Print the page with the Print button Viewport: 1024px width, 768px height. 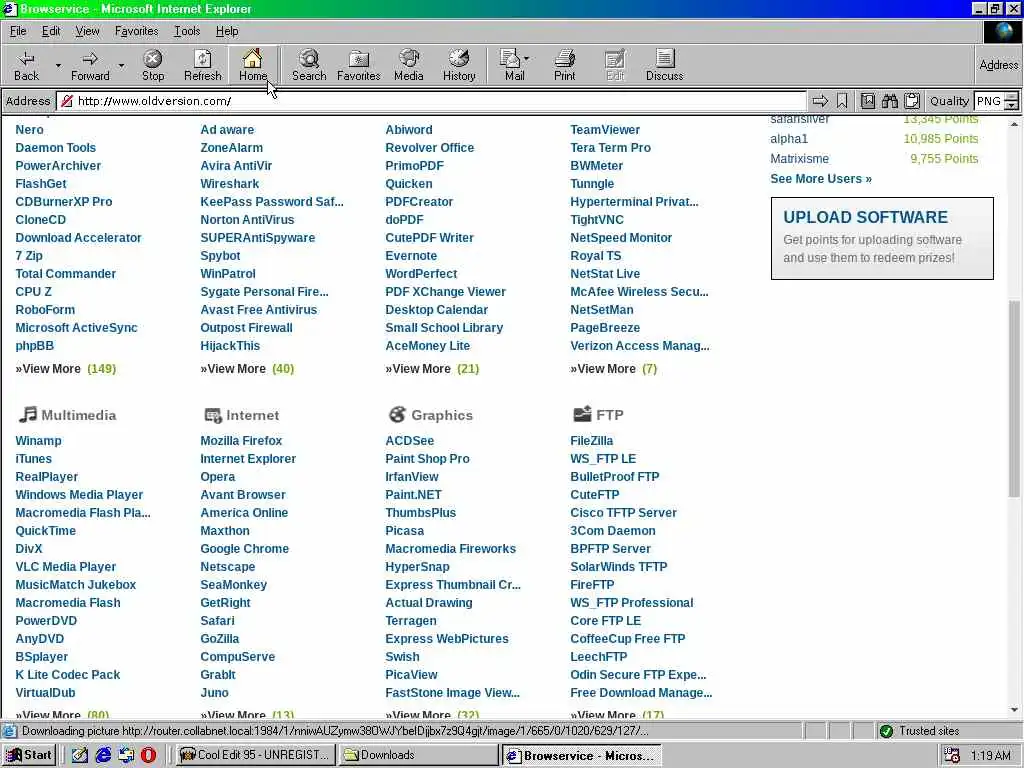(564, 65)
